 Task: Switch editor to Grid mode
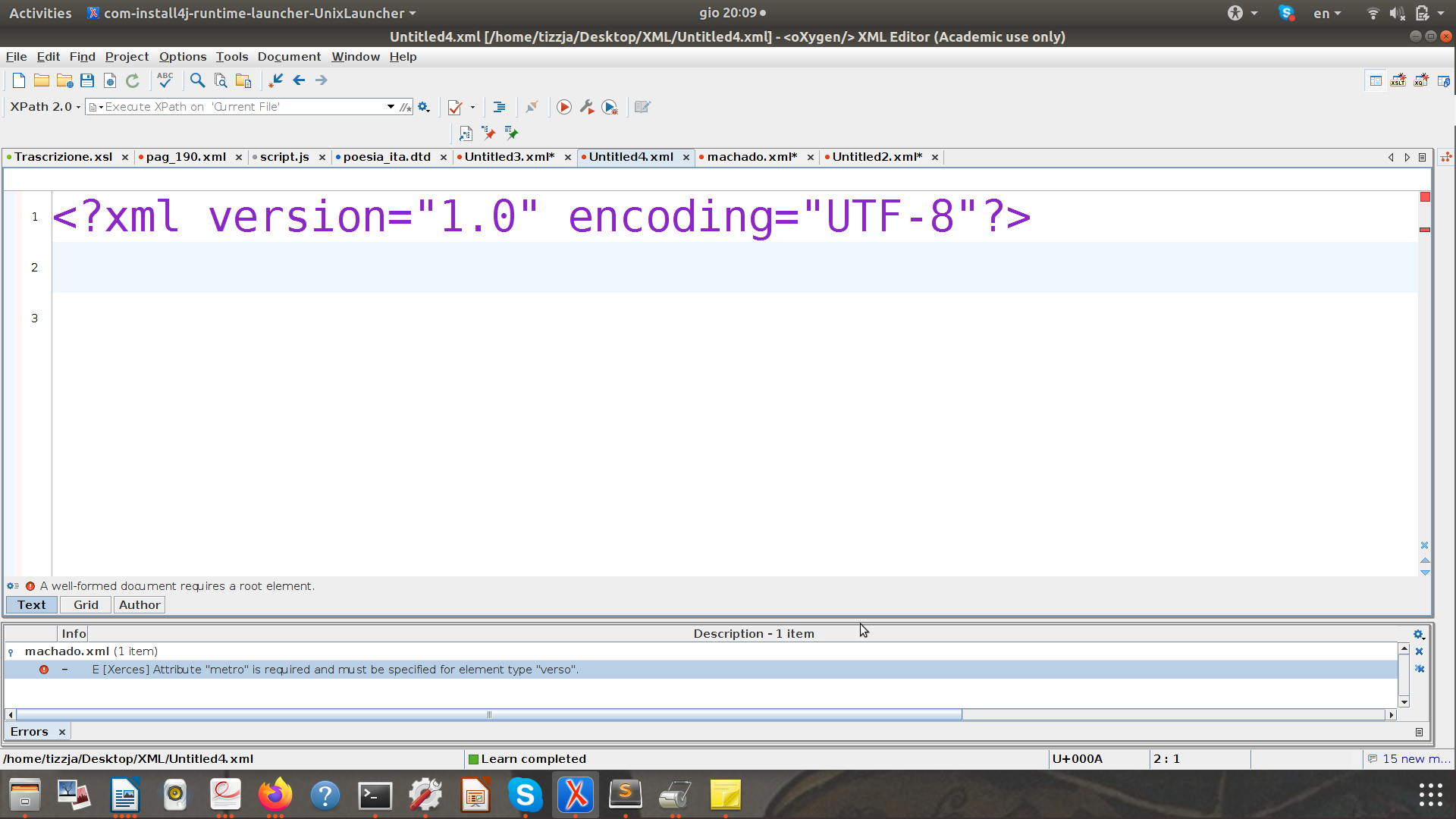point(86,605)
